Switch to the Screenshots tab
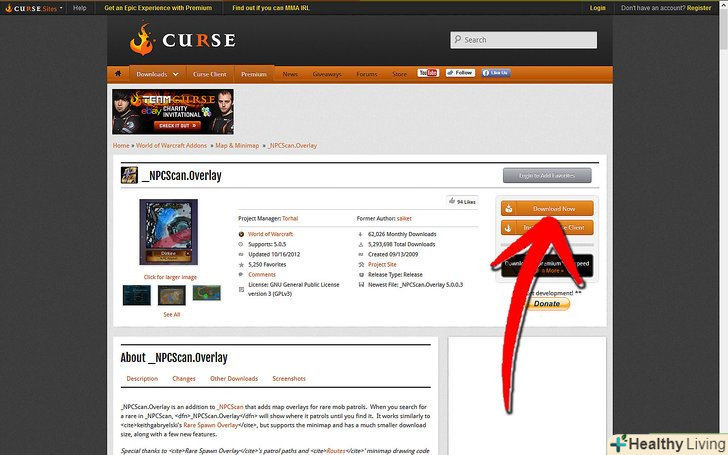This screenshot has width=728, height=455. [289, 378]
